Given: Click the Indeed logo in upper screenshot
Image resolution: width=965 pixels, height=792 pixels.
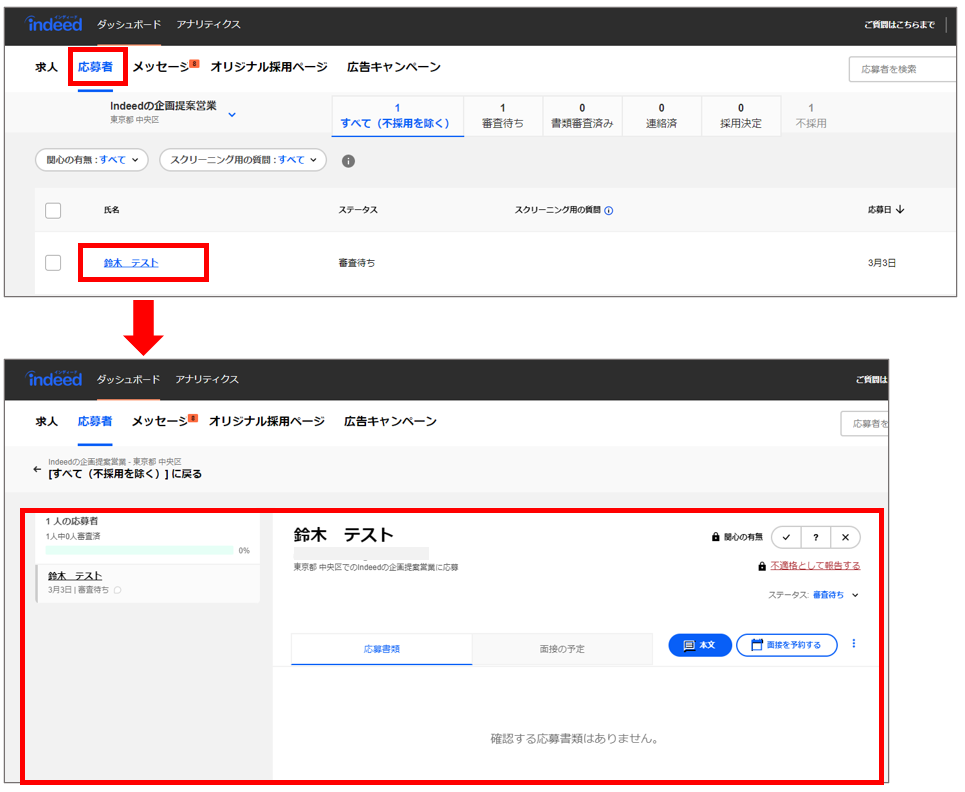Looking at the screenshot, I should [x=54, y=24].
